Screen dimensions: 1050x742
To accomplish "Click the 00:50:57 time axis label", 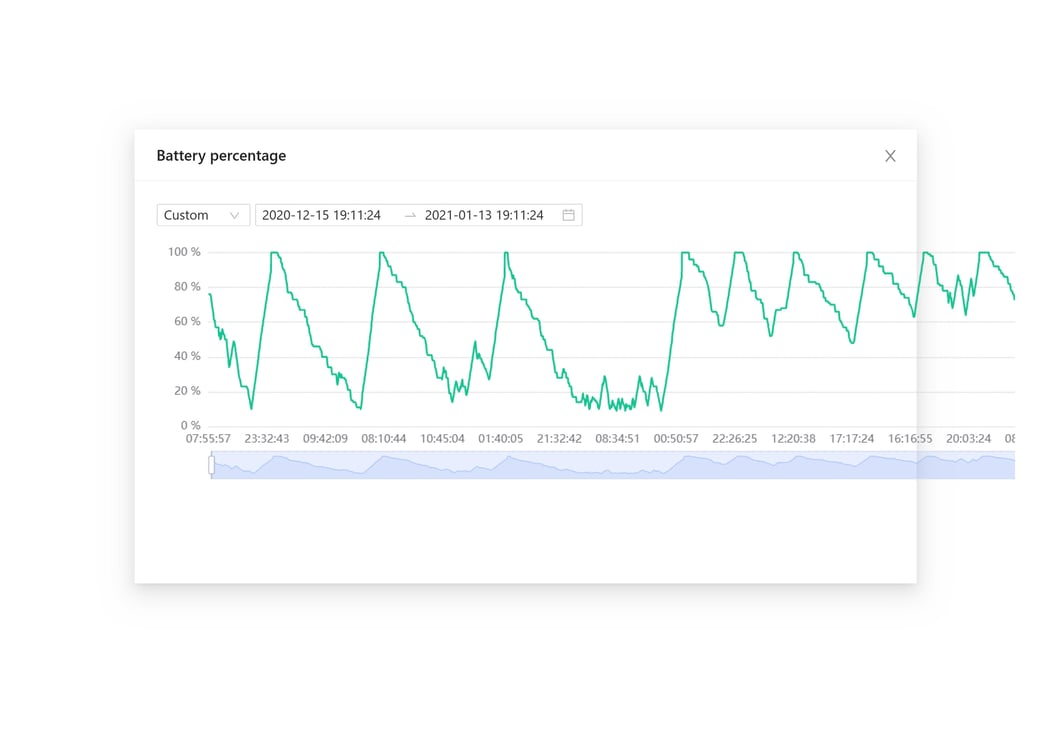I will click(x=676, y=439).
